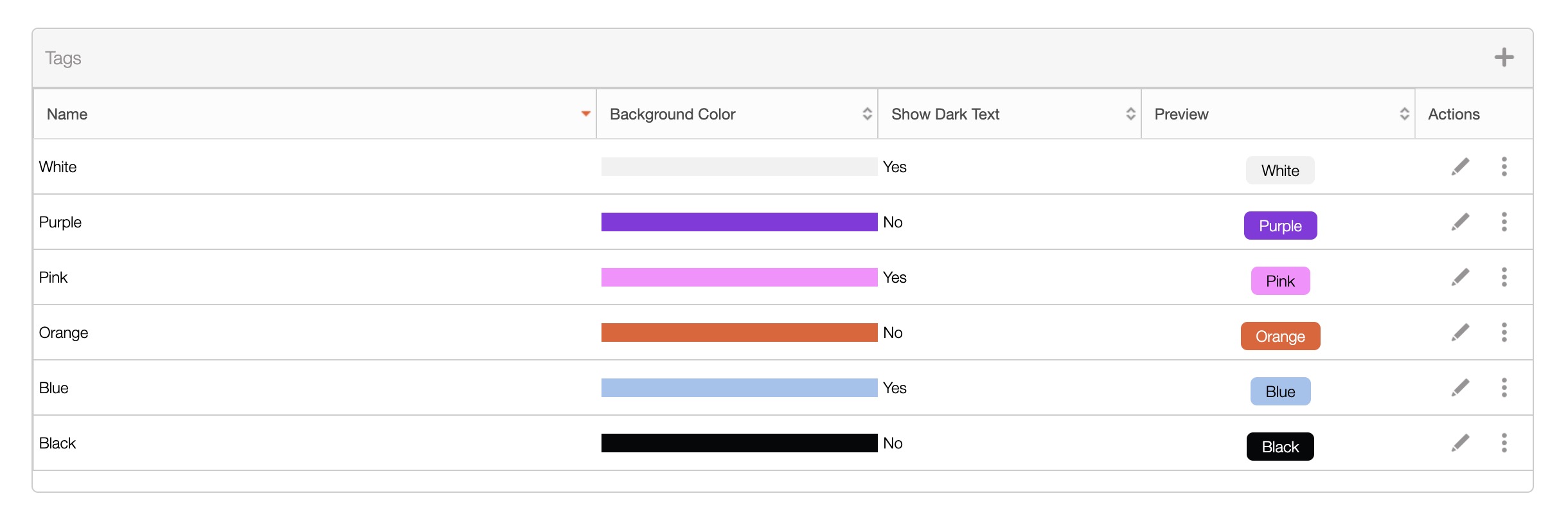Edit the White tag with pencil icon
Image resolution: width=1568 pixels, height=523 pixels.
click(1460, 167)
